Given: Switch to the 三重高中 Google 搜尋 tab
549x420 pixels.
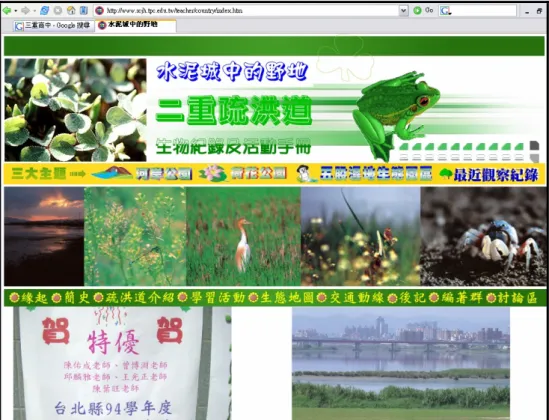Looking at the screenshot, I should pyautogui.click(x=53, y=26).
